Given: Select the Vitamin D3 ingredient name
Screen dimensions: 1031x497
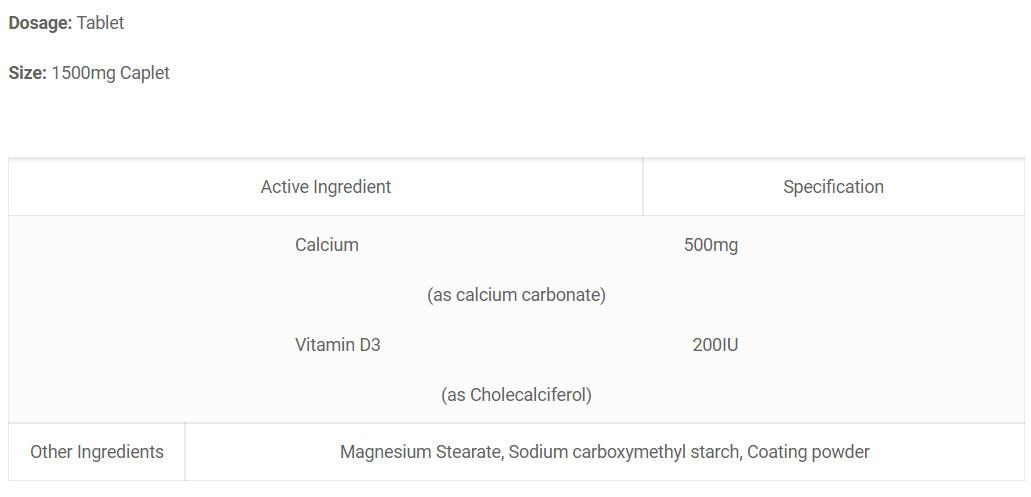Looking at the screenshot, I should coord(337,345).
